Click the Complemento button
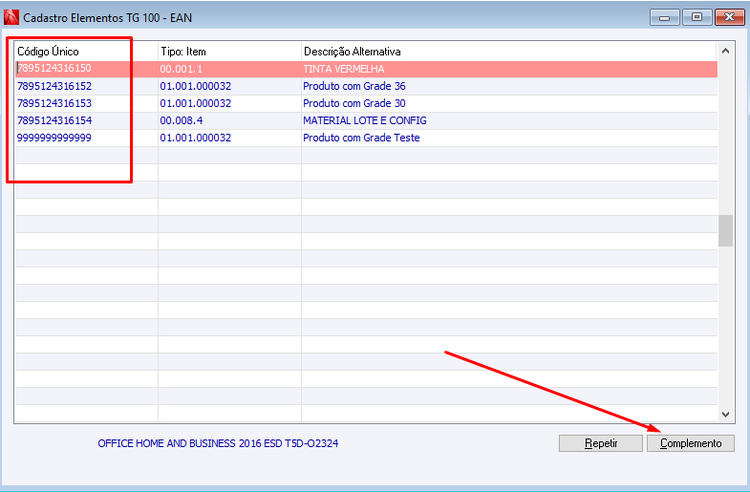 click(690, 443)
